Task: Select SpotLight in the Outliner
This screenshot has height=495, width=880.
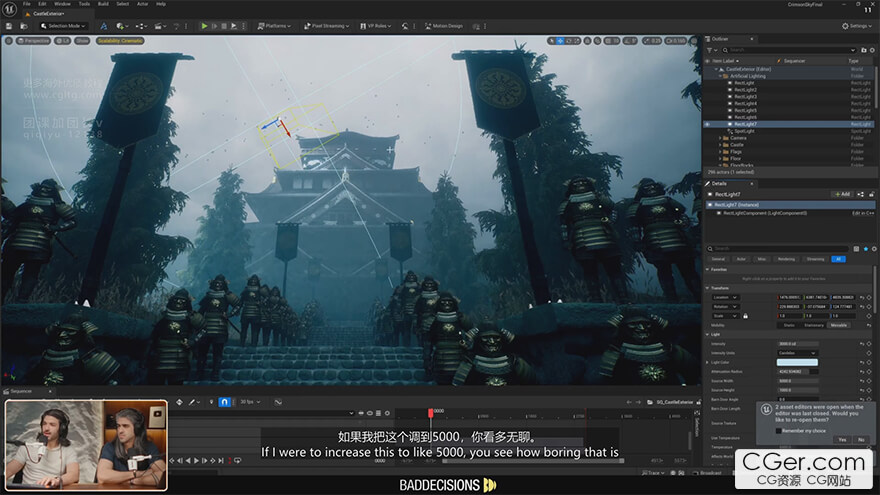Action: (x=744, y=131)
